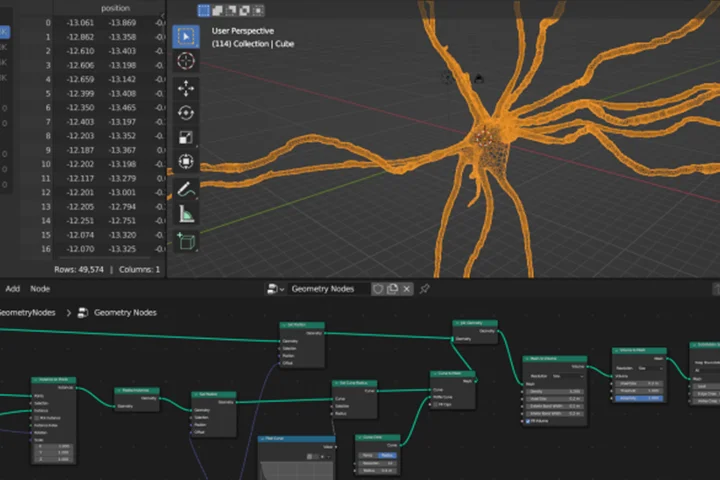720x480 pixels.
Task: Set selection mode to subtract
Action: pos(231,10)
